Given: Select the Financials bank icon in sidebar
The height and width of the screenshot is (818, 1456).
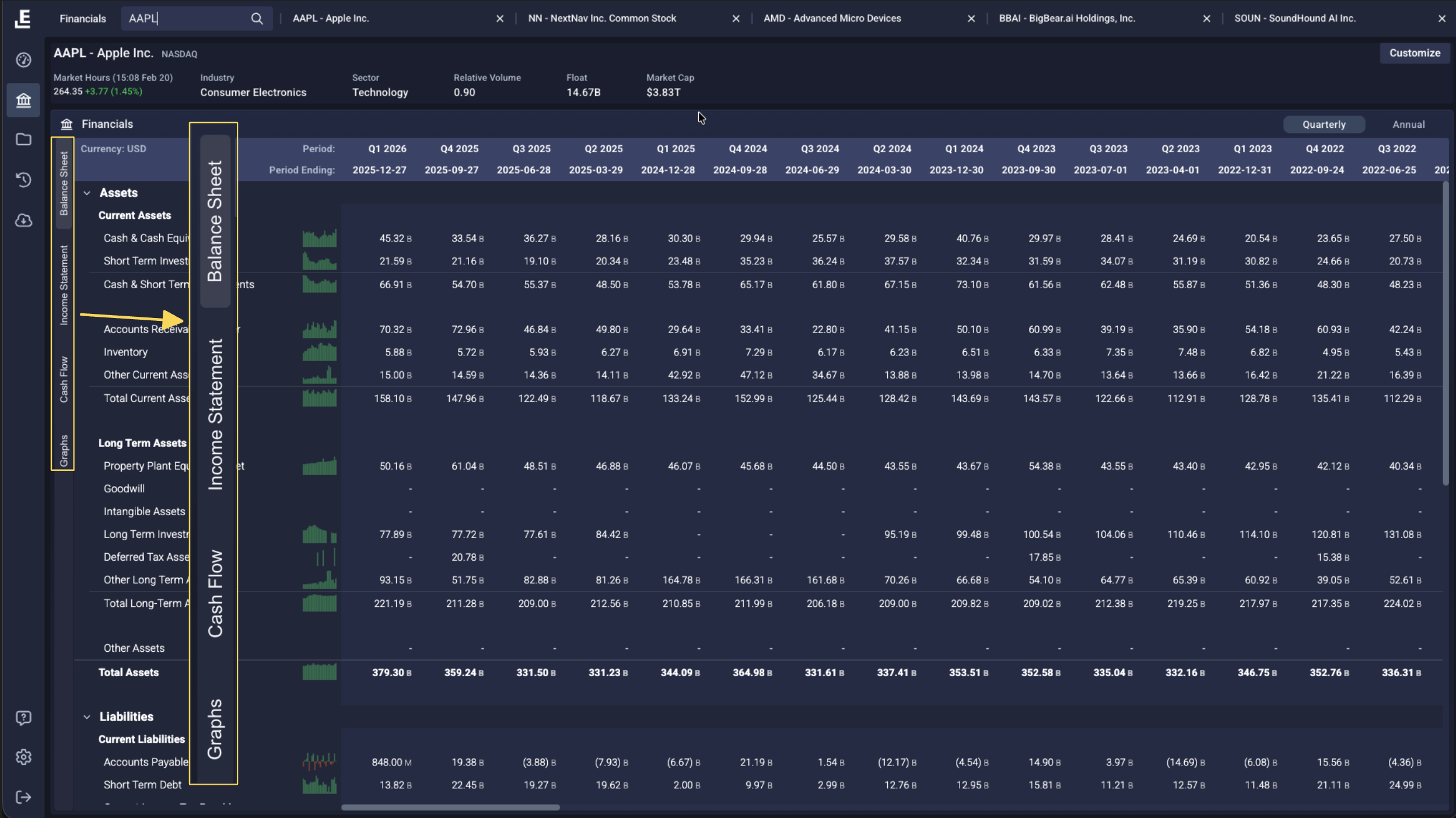Looking at the screenshot, I should [23, 100].
